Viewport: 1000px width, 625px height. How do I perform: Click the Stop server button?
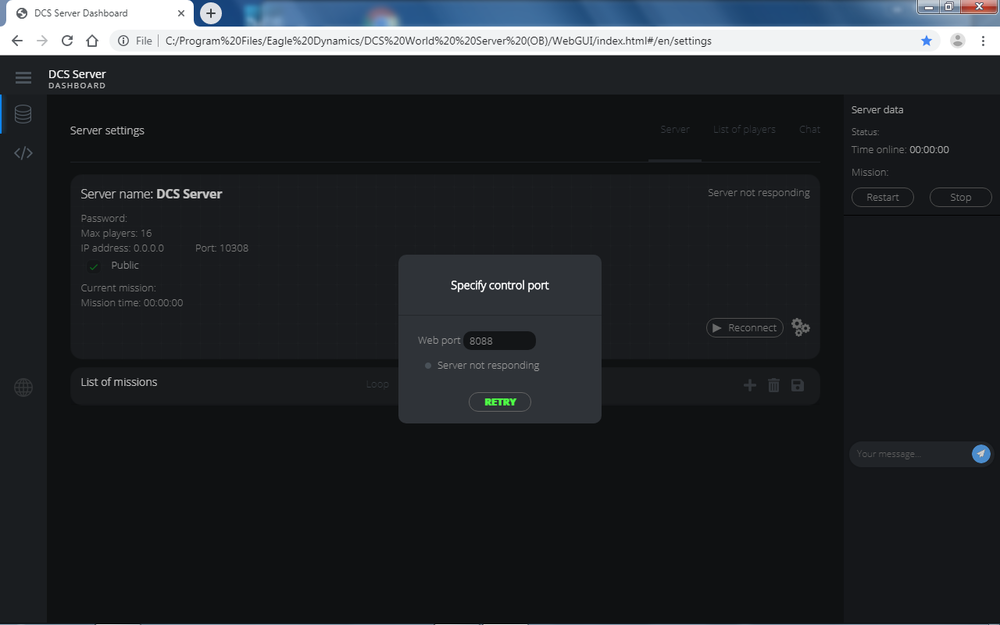(x=960, y=197)
